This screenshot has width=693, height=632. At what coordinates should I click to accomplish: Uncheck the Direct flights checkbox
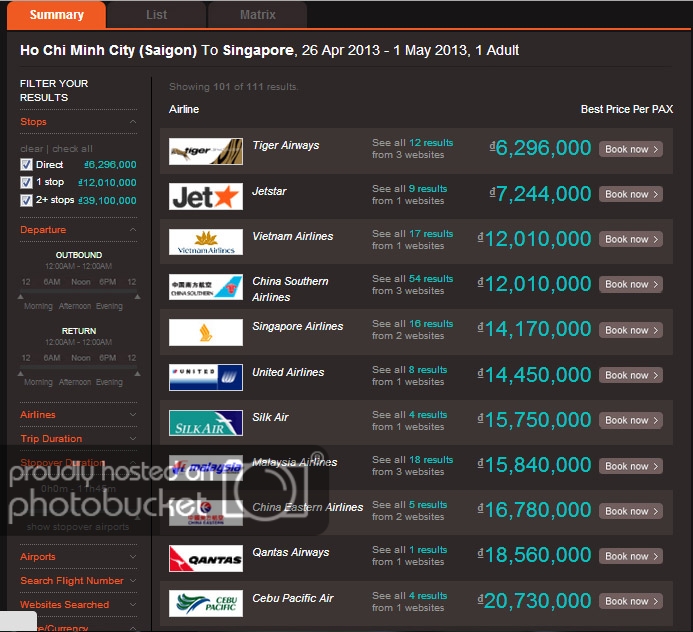click(27, 165)
